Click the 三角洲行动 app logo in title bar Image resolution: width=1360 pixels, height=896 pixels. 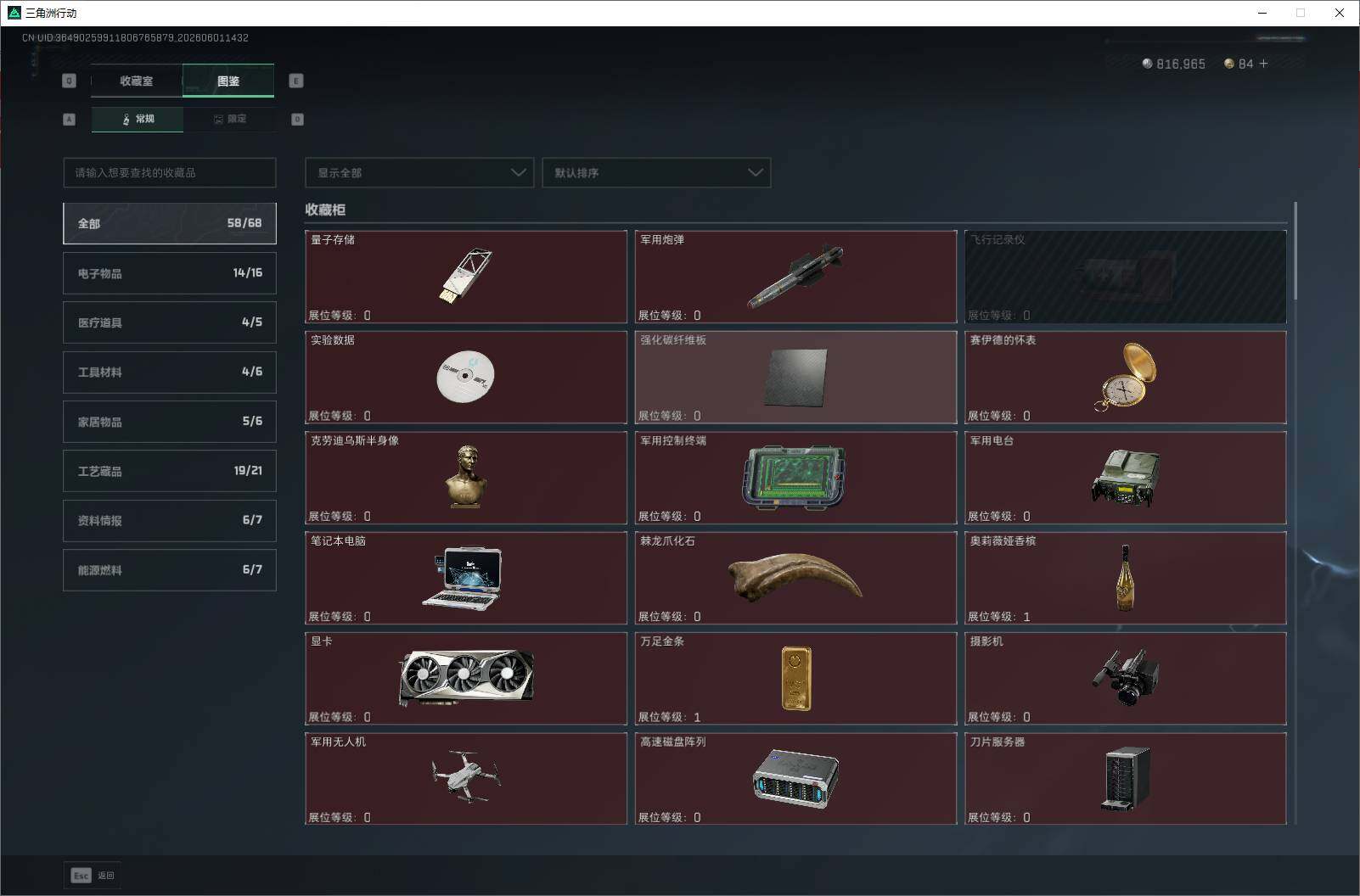[x=14, y=13]
